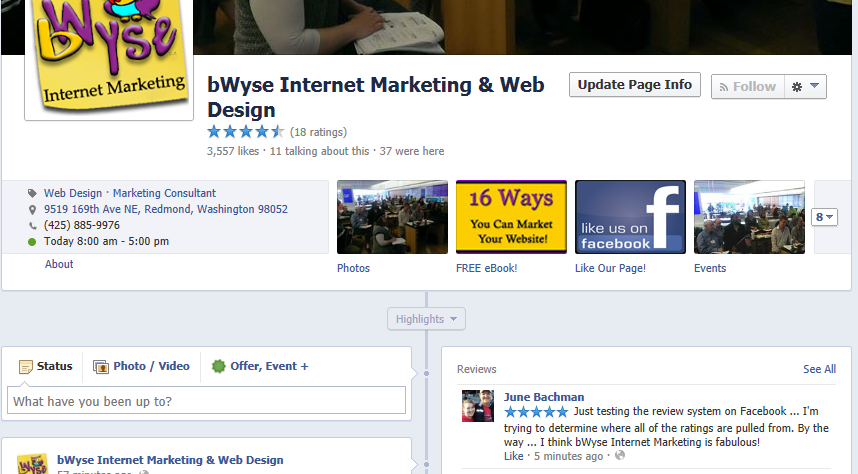Click the Status note icon
Image resolution: width=858 pixels, height=474 pixels.
pos(25,367)
